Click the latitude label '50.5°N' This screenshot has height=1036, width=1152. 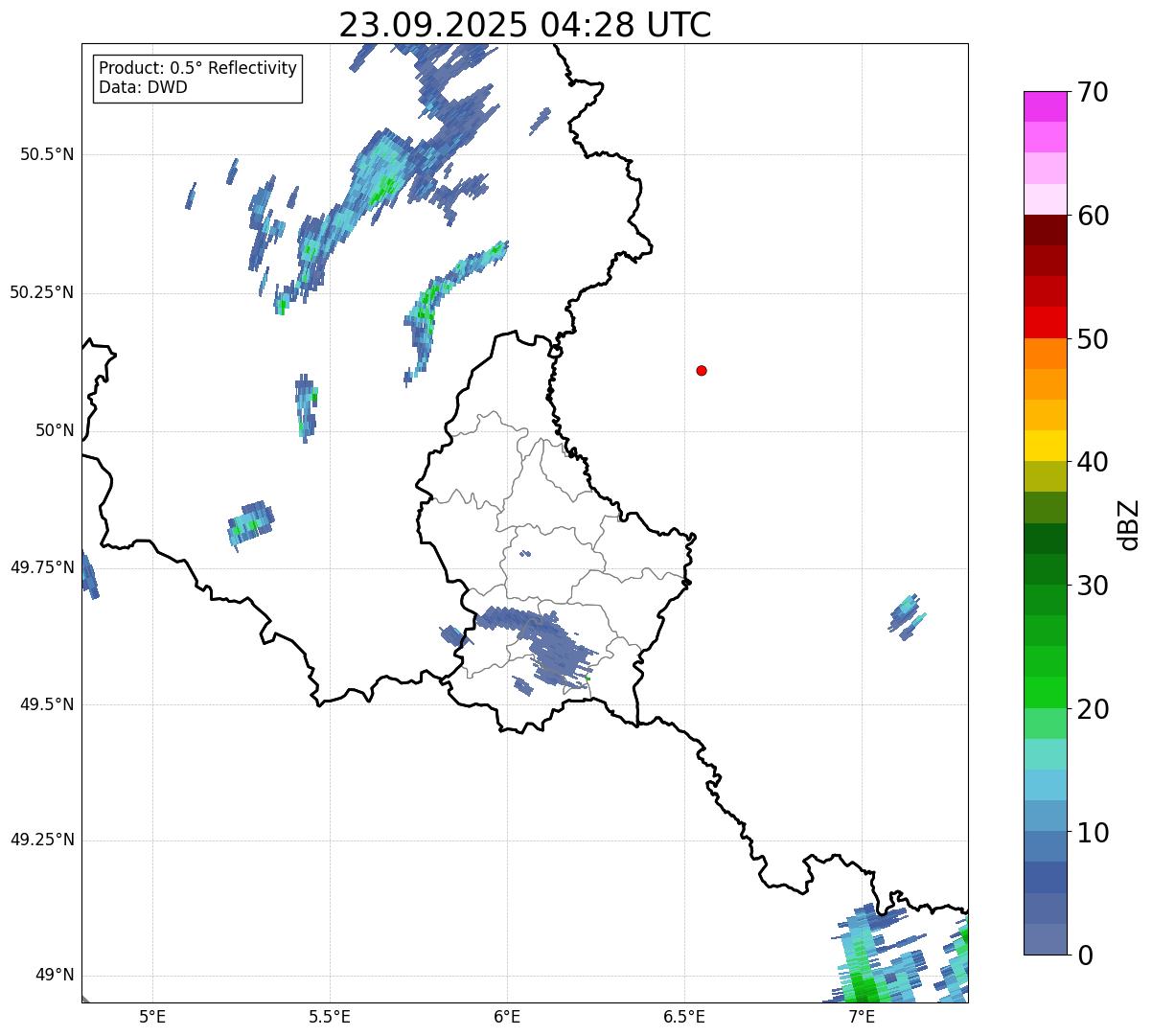point(47,154)
